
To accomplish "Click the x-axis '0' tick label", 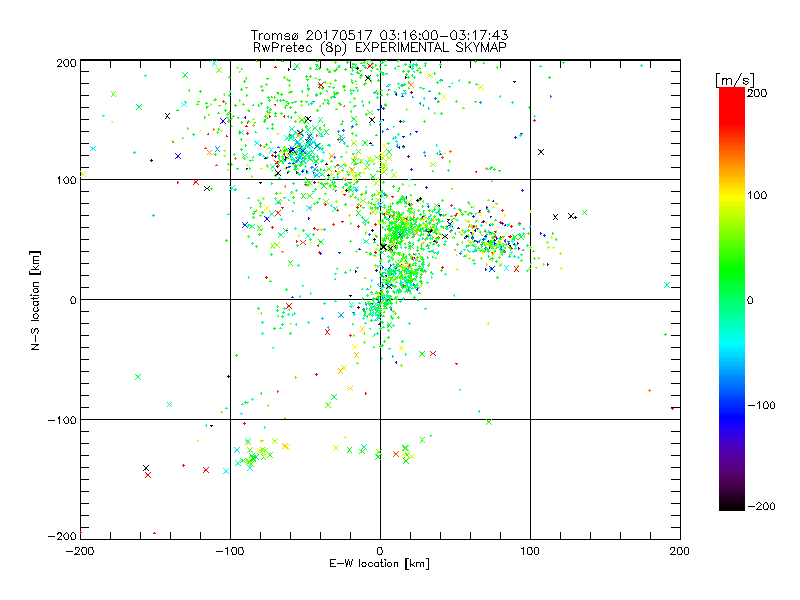I will 380,551.
